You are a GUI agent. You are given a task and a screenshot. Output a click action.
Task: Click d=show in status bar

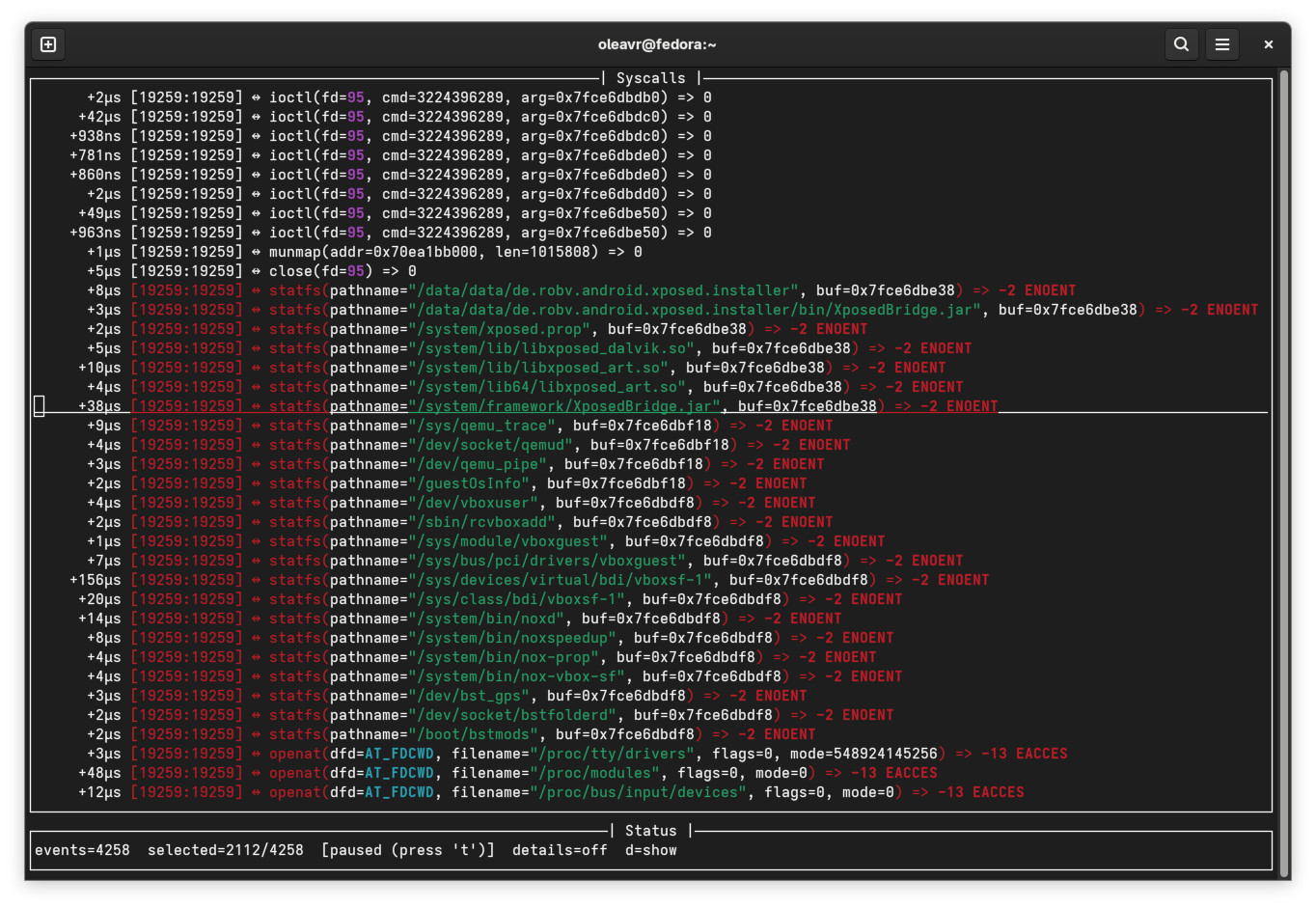pyautogui.click(x=650, y=850)
